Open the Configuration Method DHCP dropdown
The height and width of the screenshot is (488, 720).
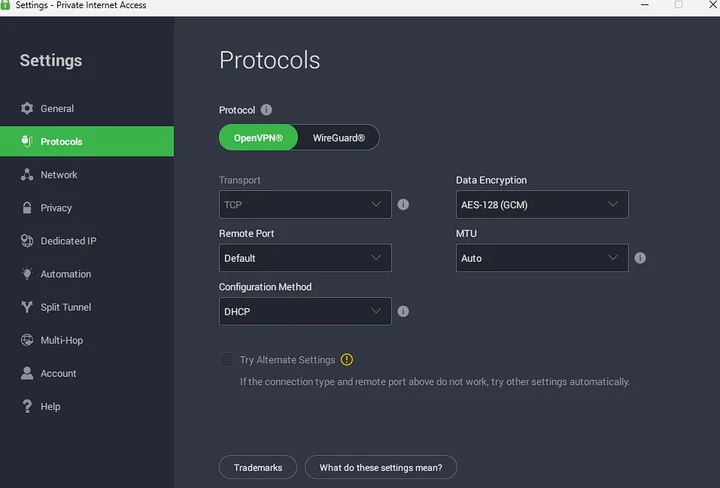click(305, 312)
